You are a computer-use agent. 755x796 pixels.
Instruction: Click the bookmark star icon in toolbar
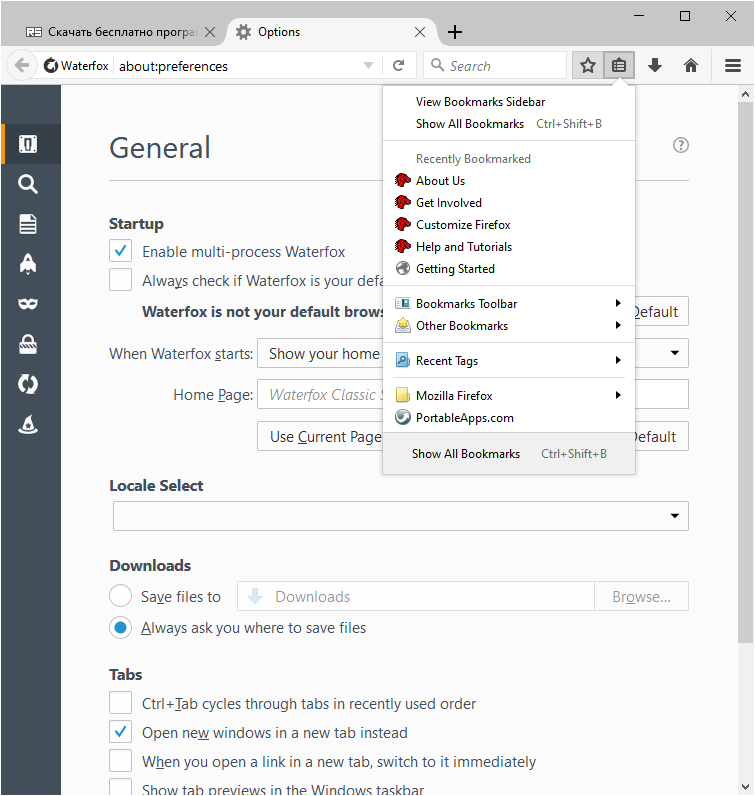tap(588, 66)
